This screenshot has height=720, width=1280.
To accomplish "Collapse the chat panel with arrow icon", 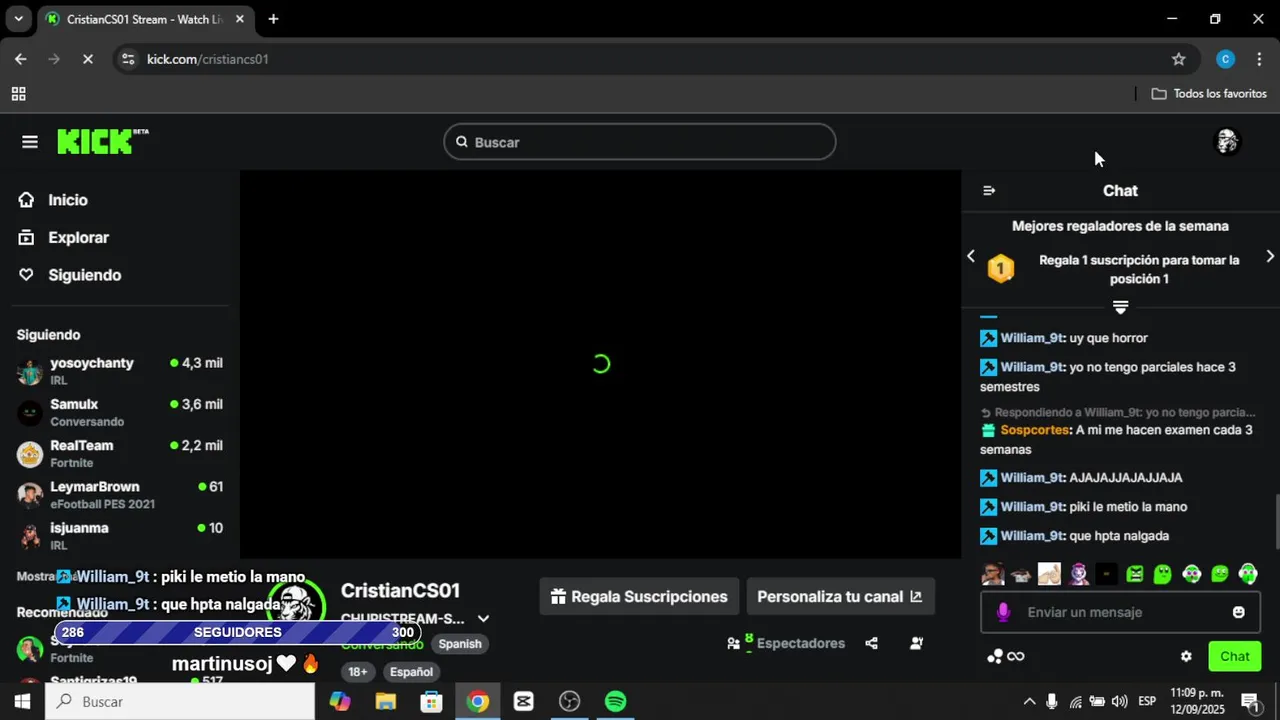I will 989,191.
